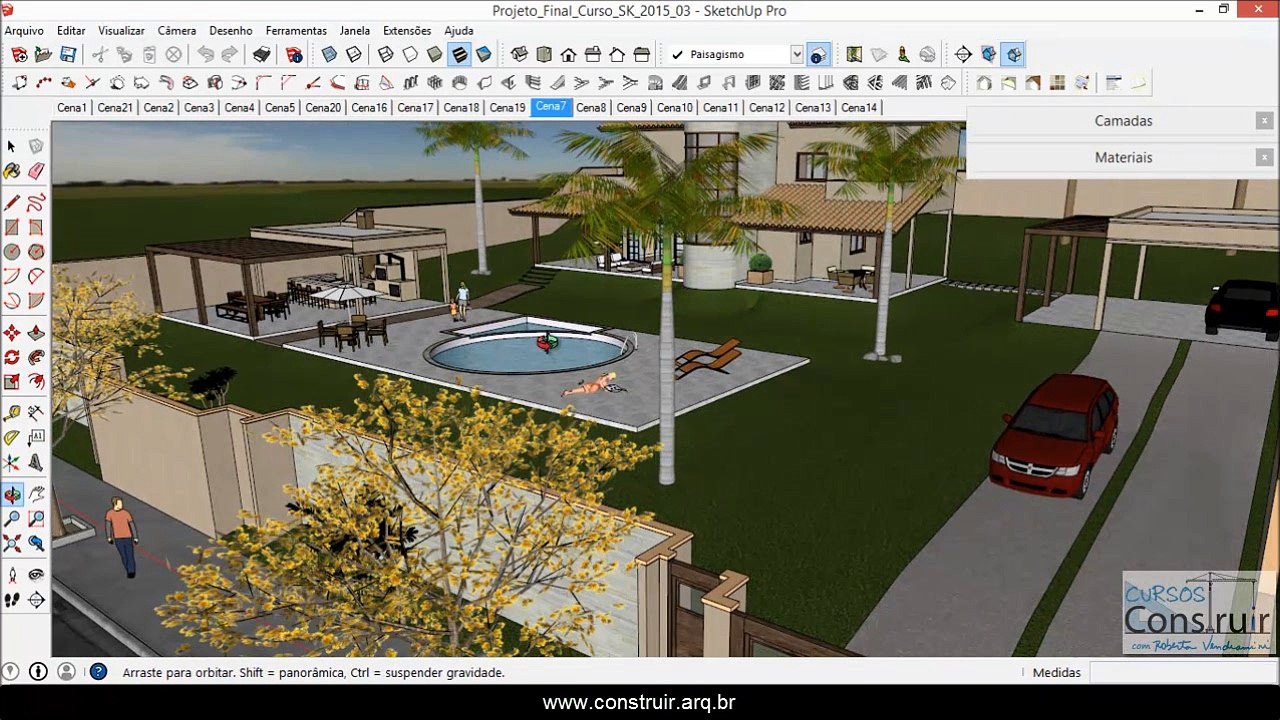Select the Freehand tool
The image size is (1280, 720).
pyautogui.click(x=36, y=203)
